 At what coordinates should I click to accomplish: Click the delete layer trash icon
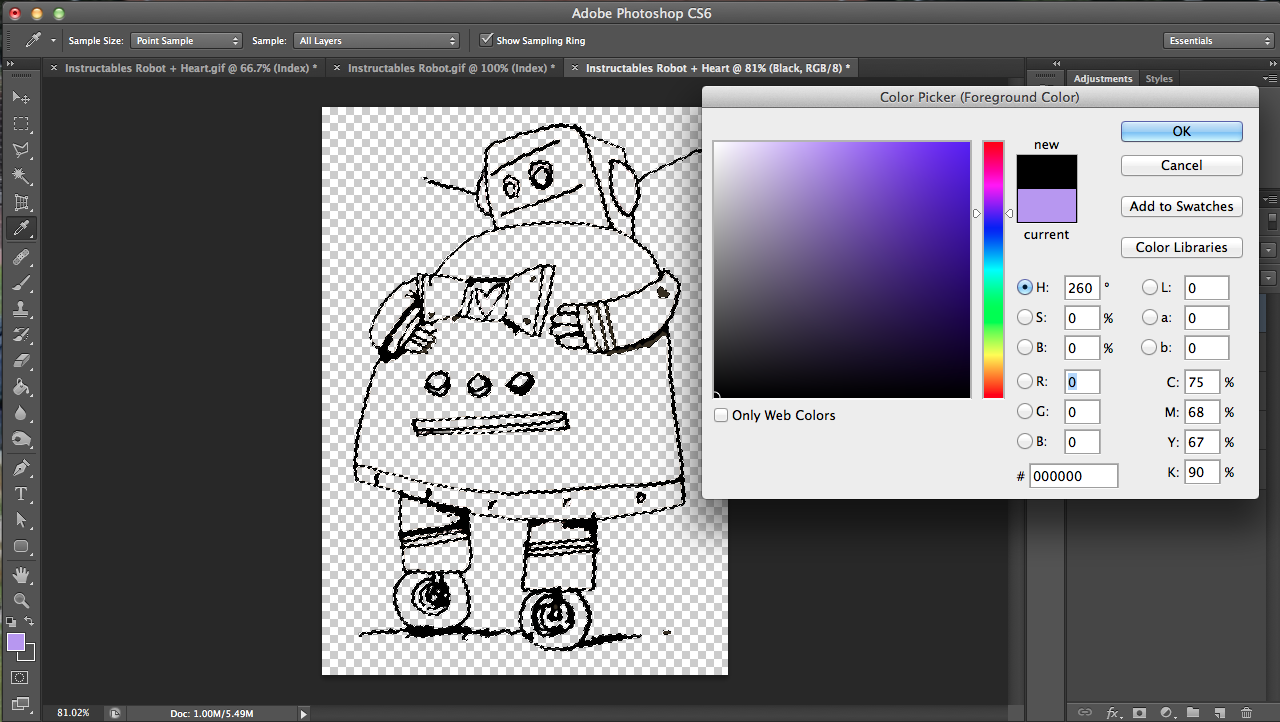1246,712
